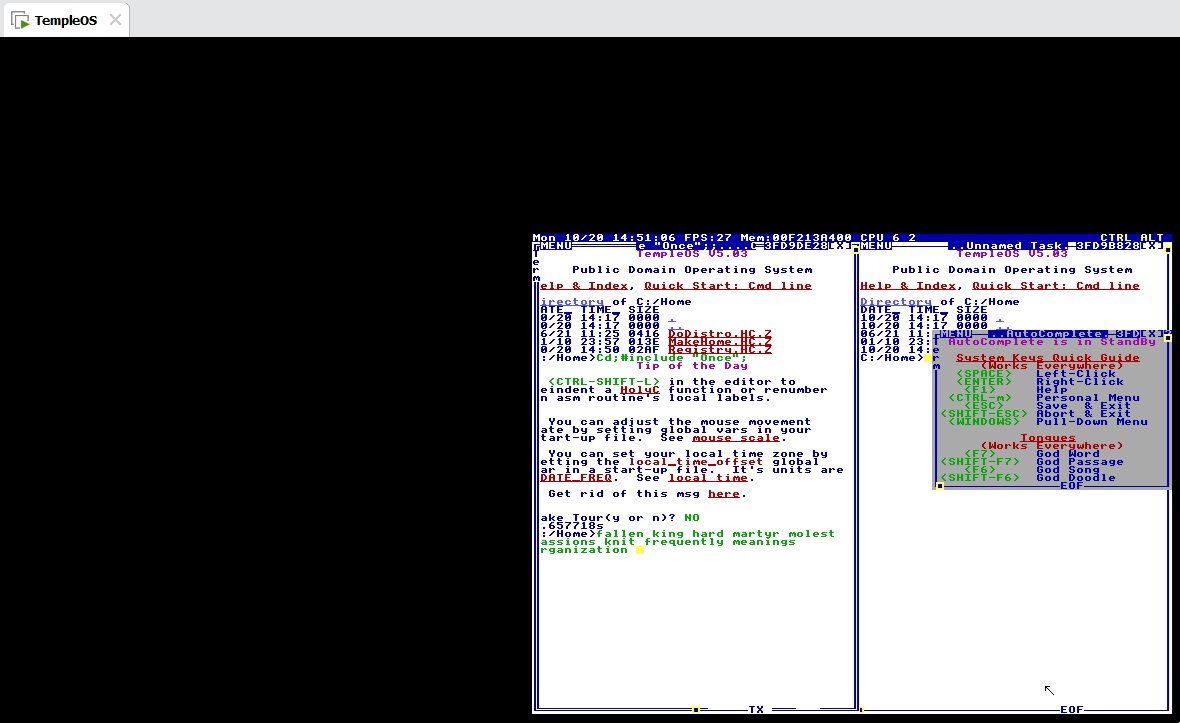The width and height of the screenshot is (1180, 723).
Task: Open Quick Start: Cmd line in "Once" window
Action: (728, 286)
